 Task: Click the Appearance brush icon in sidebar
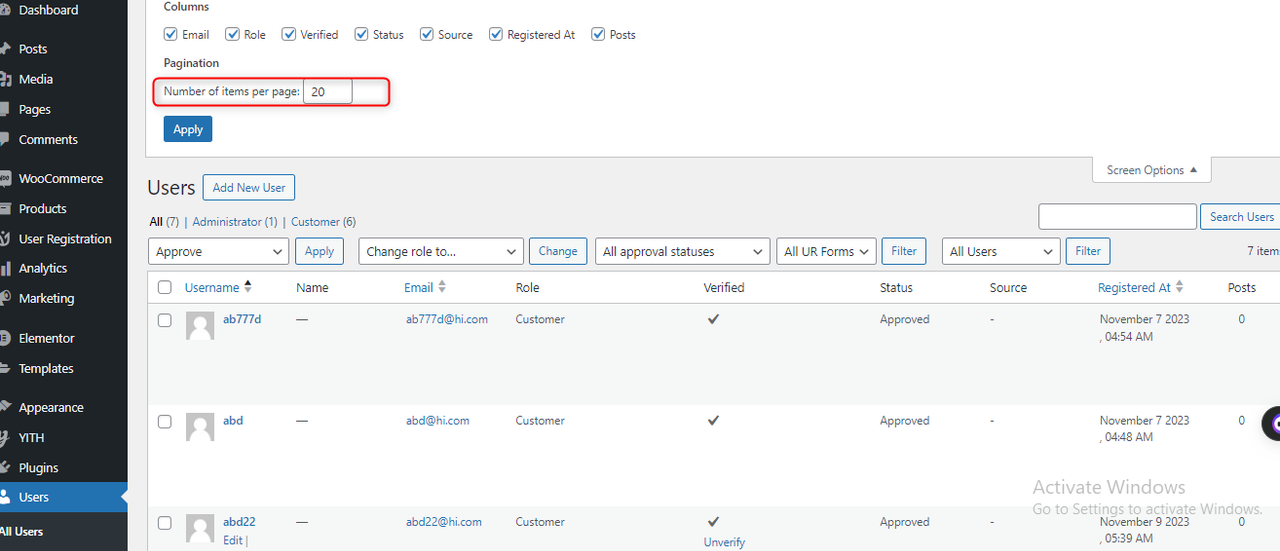(6, 407)
